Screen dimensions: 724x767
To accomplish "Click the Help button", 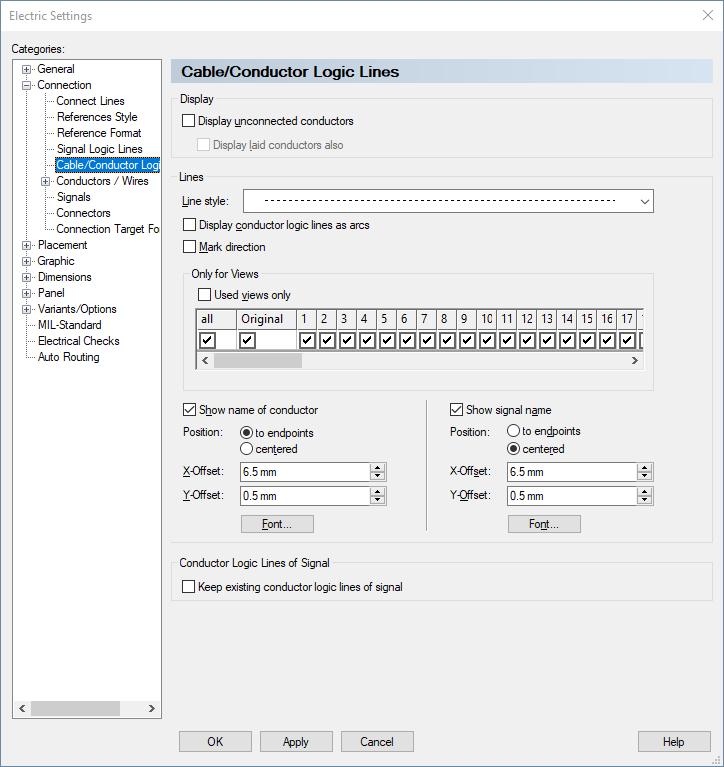I will point(673,741).
